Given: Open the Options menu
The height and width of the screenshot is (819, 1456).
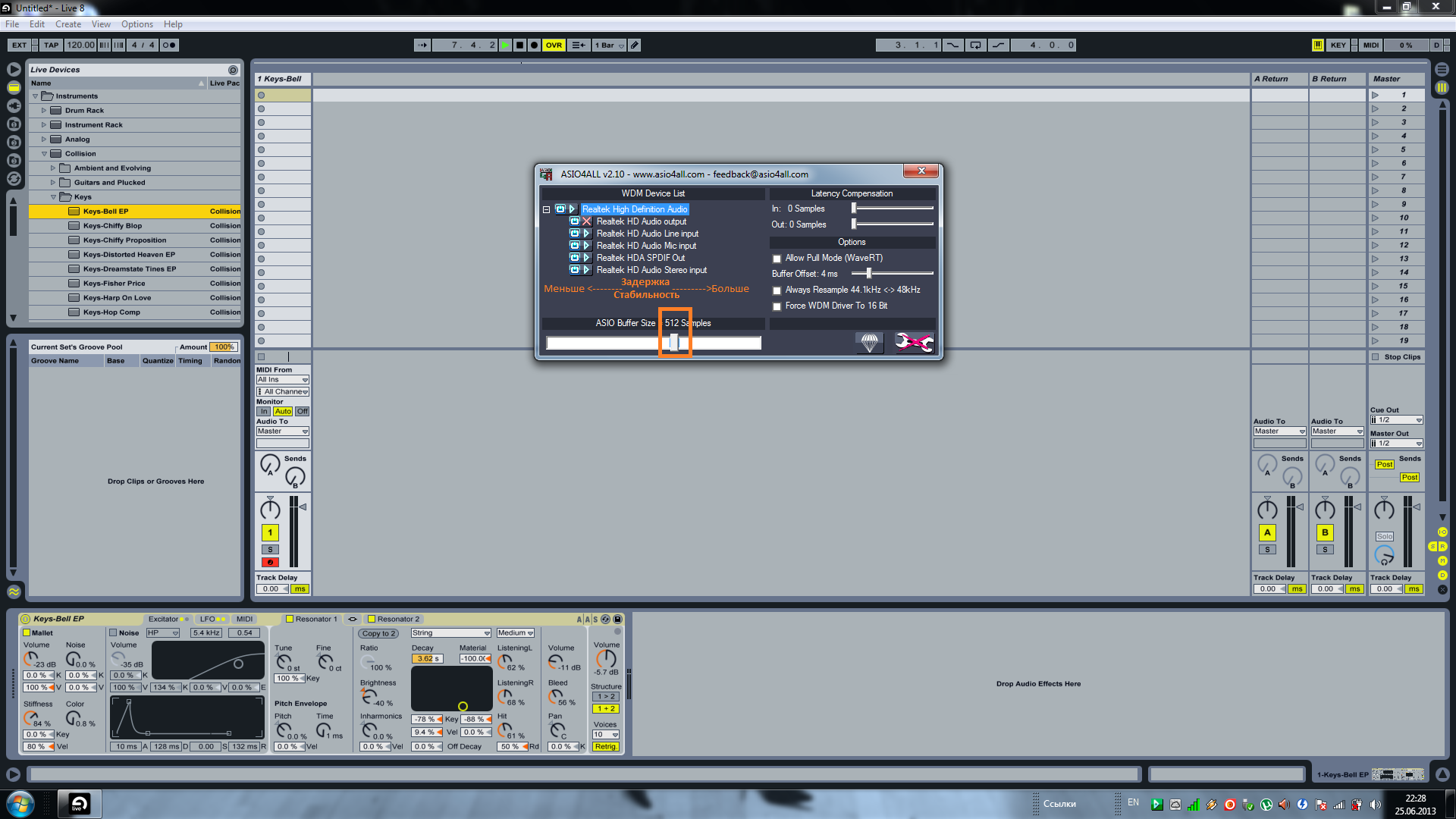Looking at the screenshot, I should tap(137, 24).
